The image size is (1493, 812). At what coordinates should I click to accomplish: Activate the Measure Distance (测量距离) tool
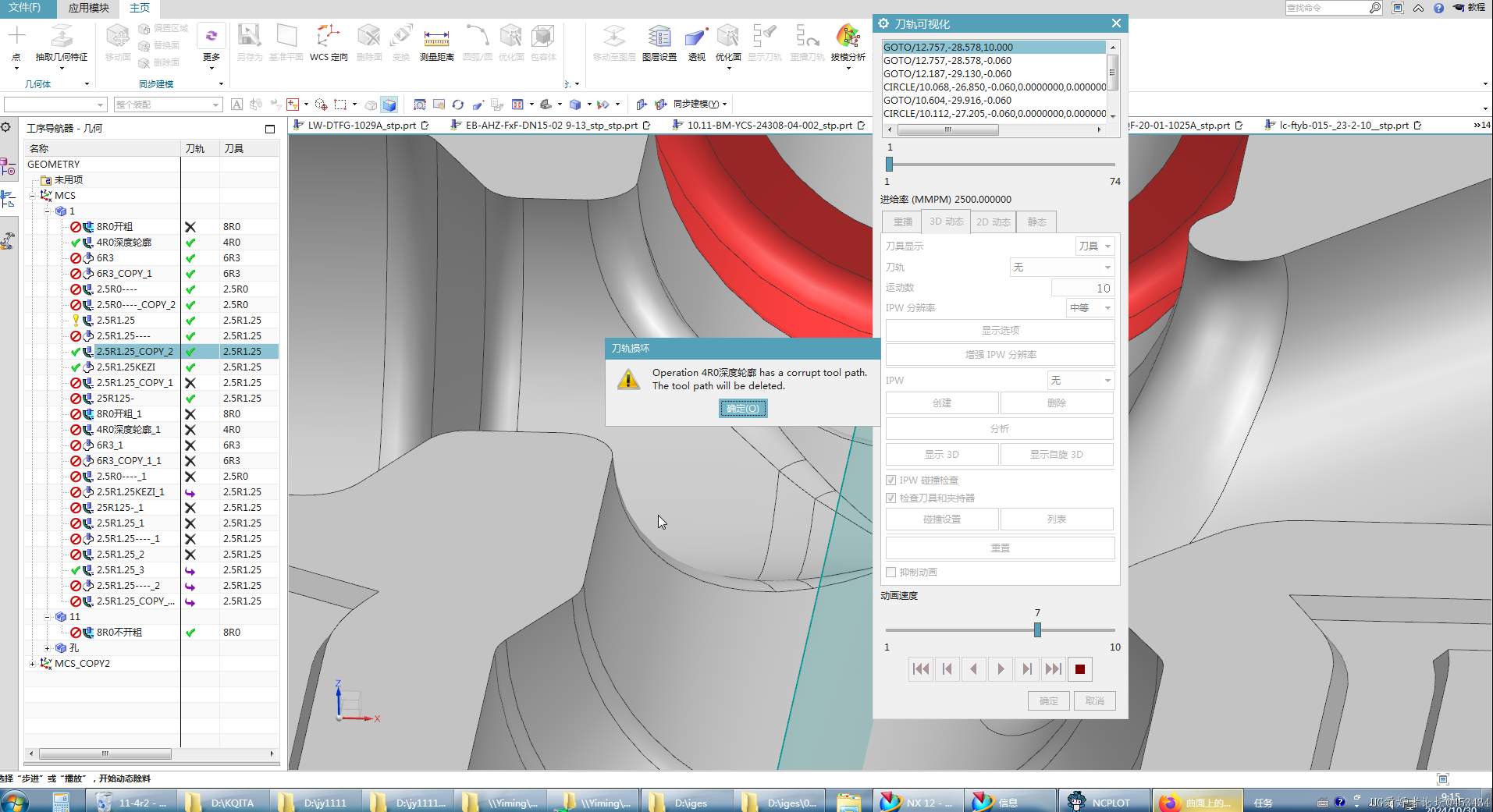(436, 44)
